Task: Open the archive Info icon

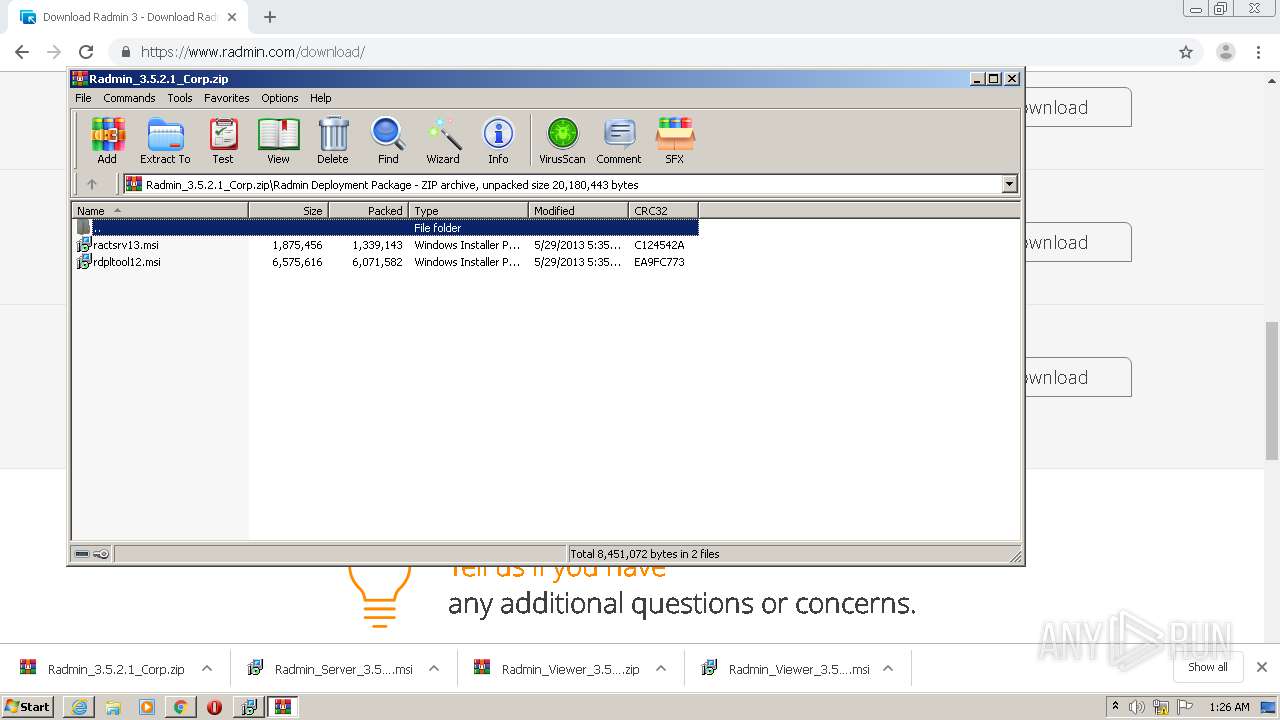Action: tap(498, 140)
